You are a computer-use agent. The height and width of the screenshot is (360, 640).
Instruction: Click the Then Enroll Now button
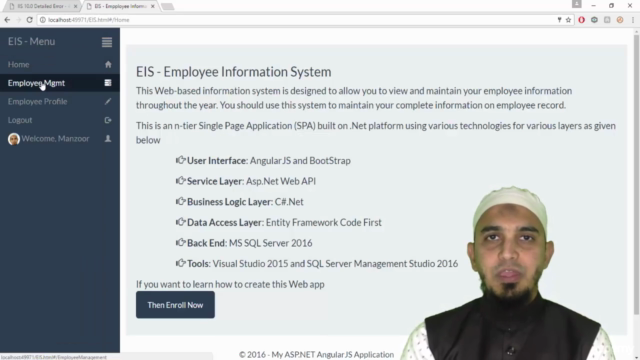click(x=175, y=305)
